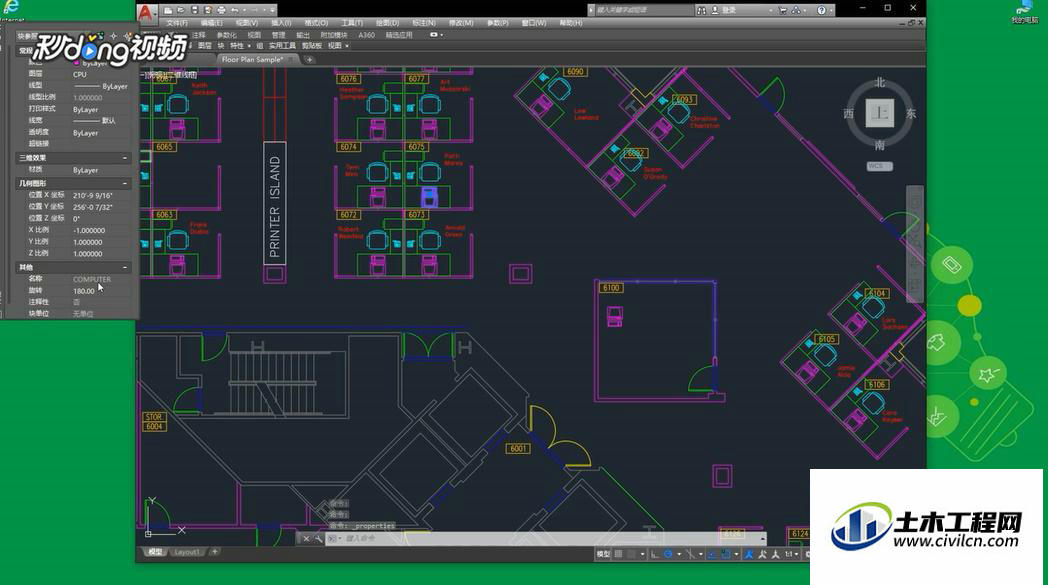Click the 图层 ribbon panel button

[205, 45]
